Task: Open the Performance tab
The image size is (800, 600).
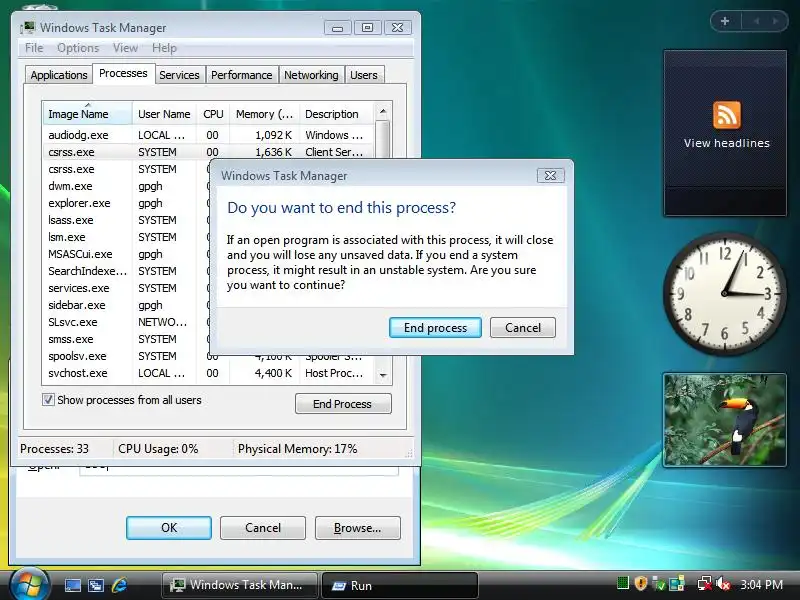Action: pyautogui.click(x=241, y=75)
